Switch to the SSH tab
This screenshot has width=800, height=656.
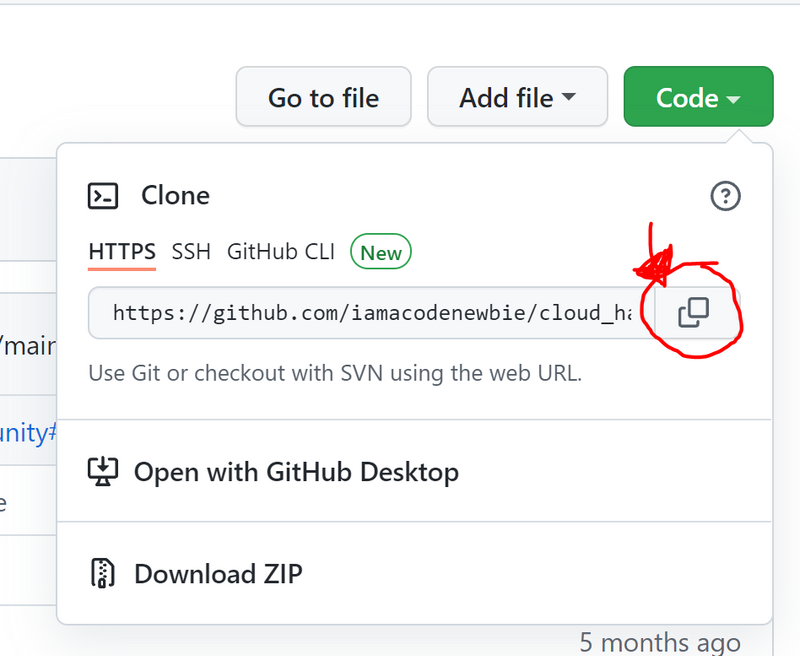(191, 252)
